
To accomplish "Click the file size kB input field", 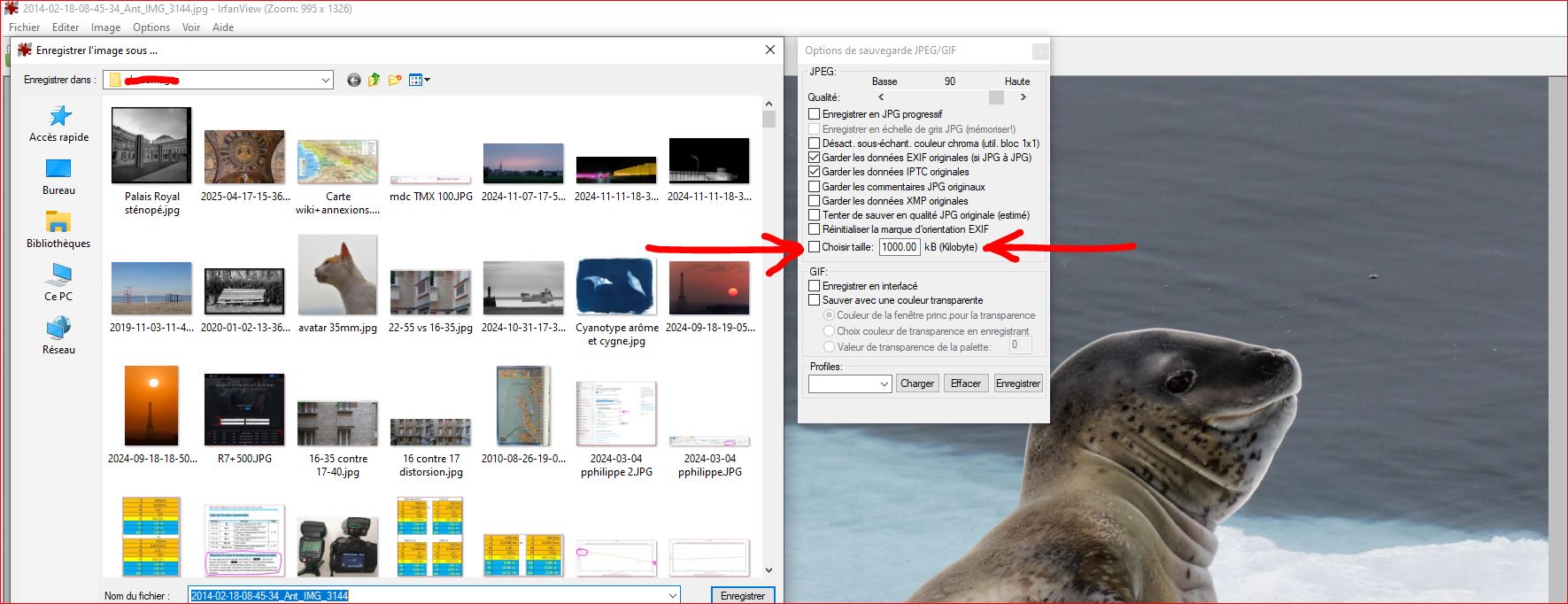I will [900, 247].
